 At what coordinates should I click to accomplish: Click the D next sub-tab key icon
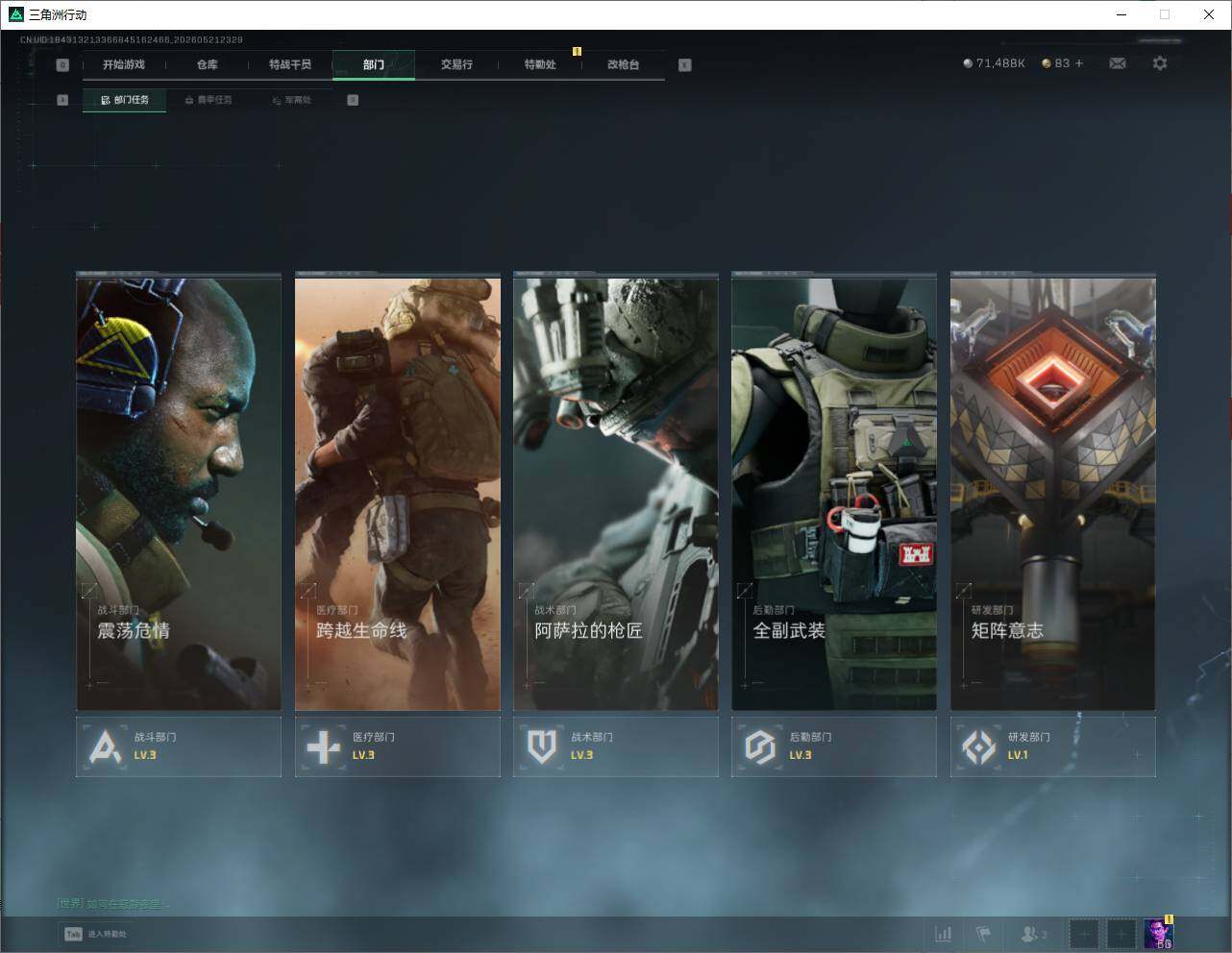click(x=353, y=100)
